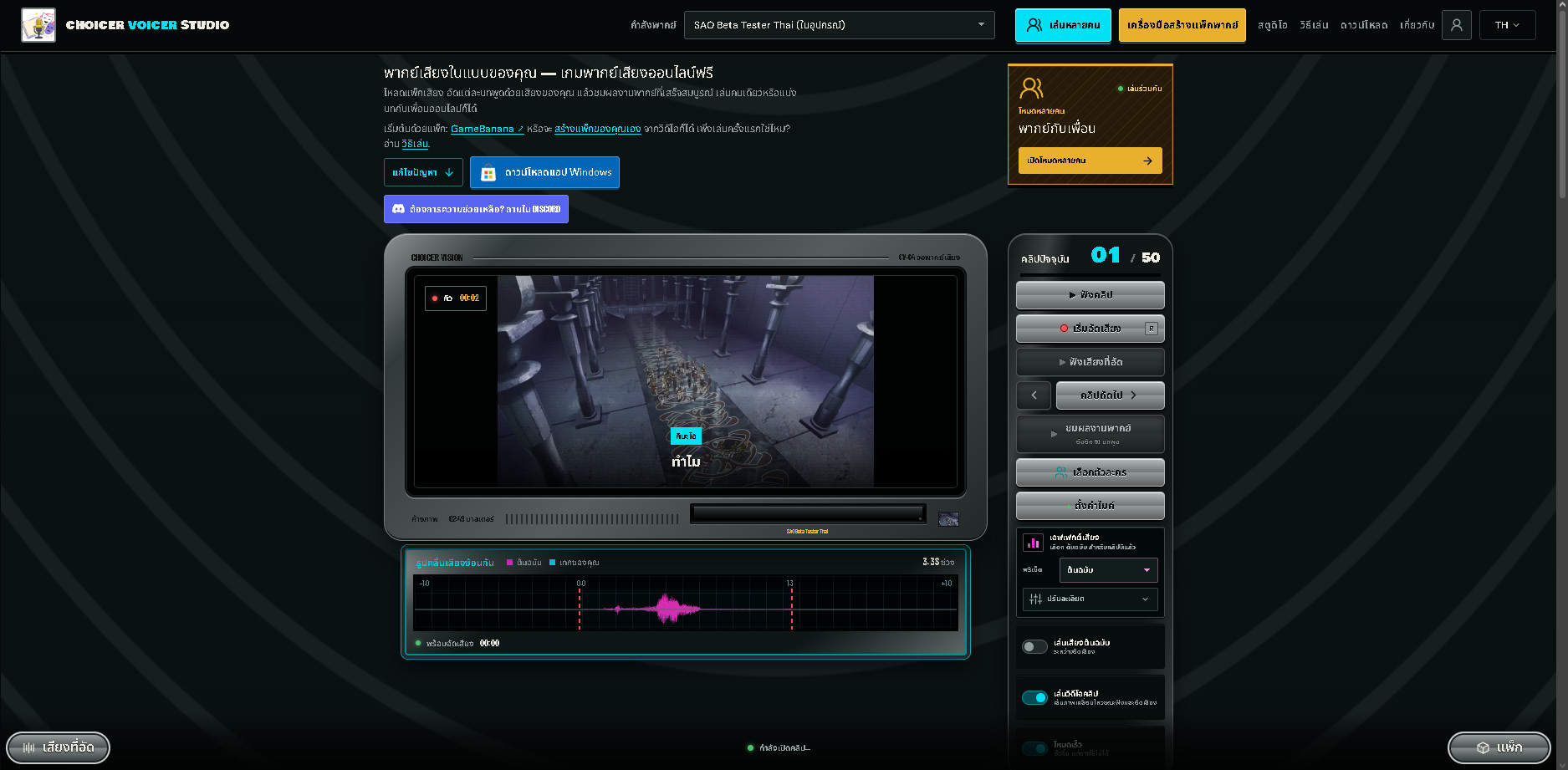Screen dimensions: 1568x770
Task: Open the TH language selector dropdown
Action: coord(1507,25)
